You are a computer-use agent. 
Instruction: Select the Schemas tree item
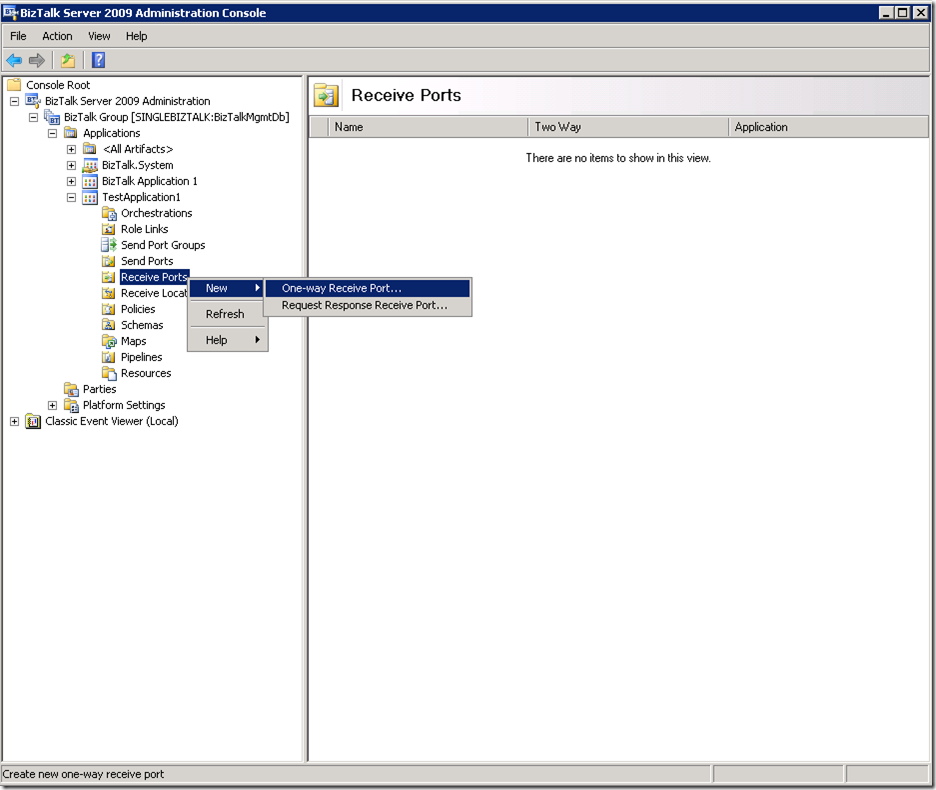click(x=142, y=325)
